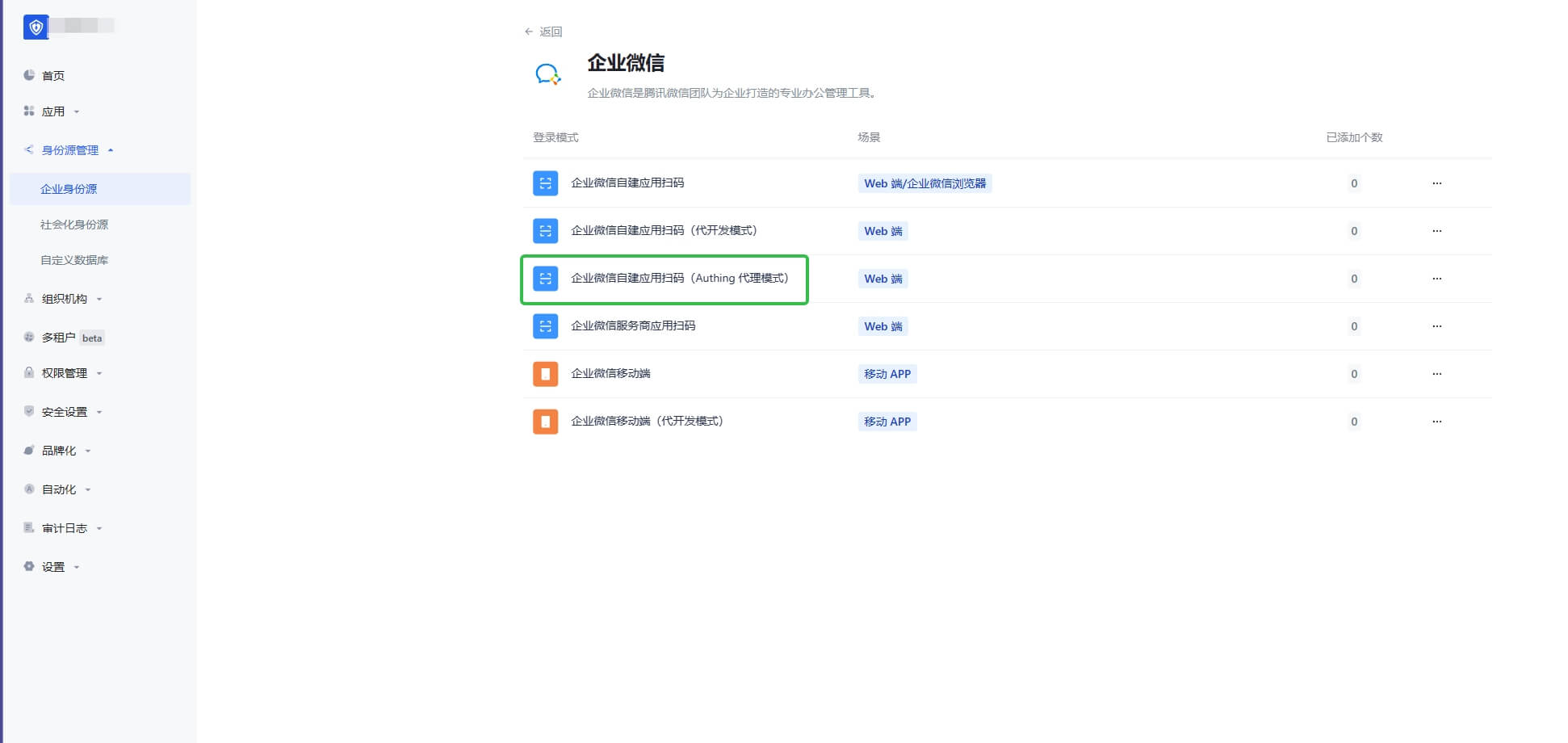Screen dimensions: 1568x743
Task: Open more options for 企业微信移动端（代开发模式）row
Action: [1436, 422]
